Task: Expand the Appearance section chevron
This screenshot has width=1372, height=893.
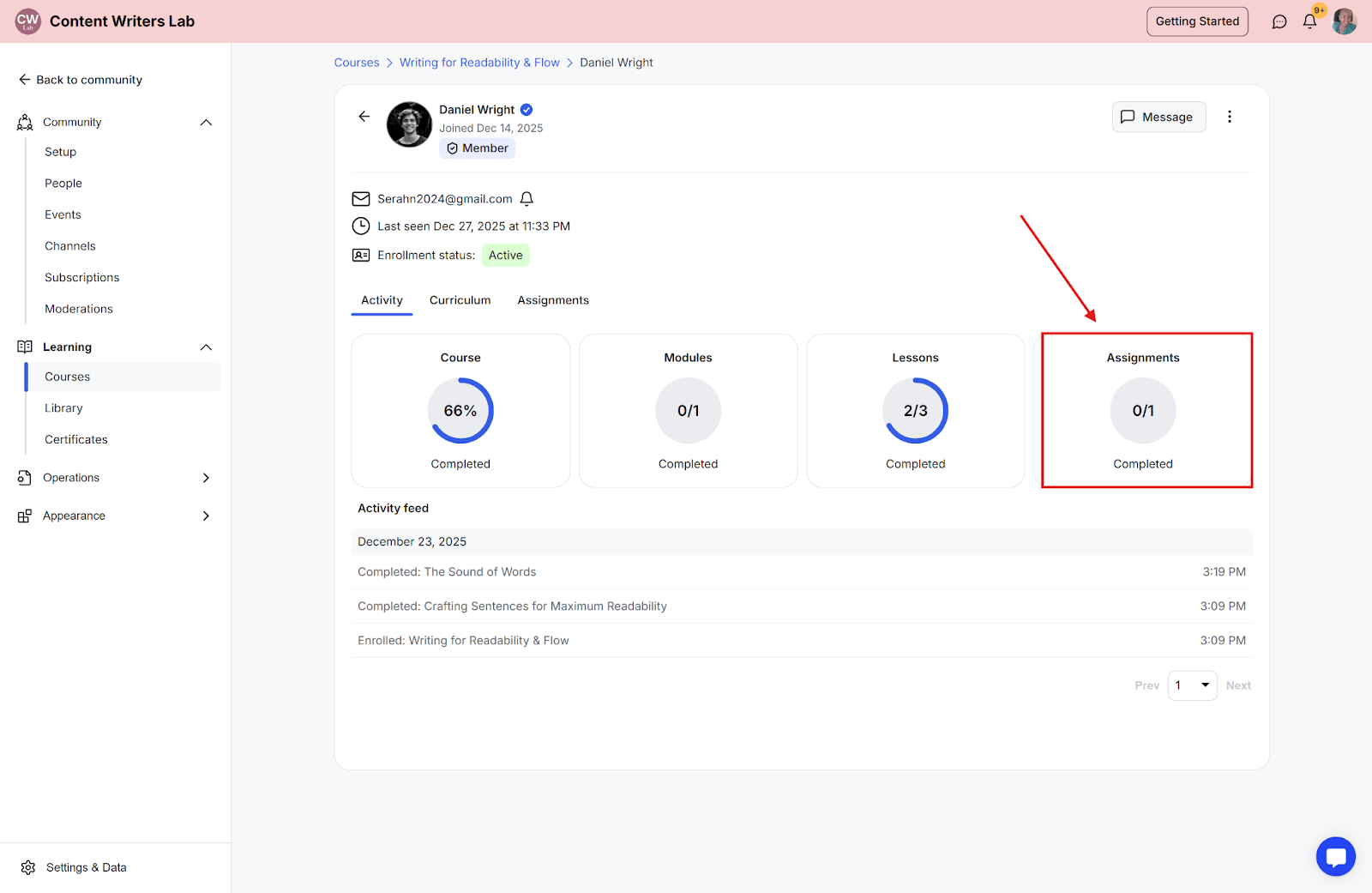Action: point(206,516)
